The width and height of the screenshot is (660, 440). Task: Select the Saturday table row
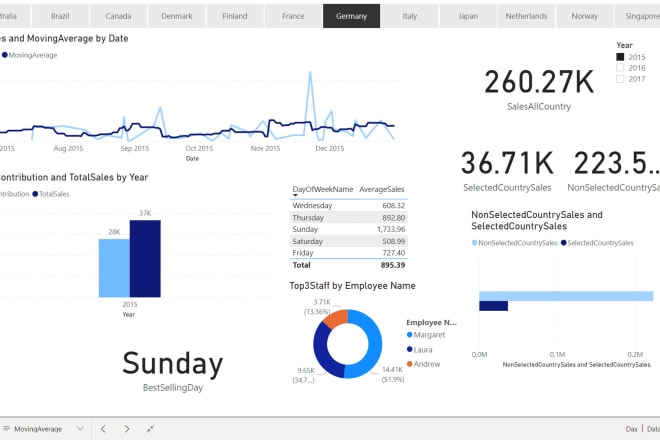[x=349, y=241]
